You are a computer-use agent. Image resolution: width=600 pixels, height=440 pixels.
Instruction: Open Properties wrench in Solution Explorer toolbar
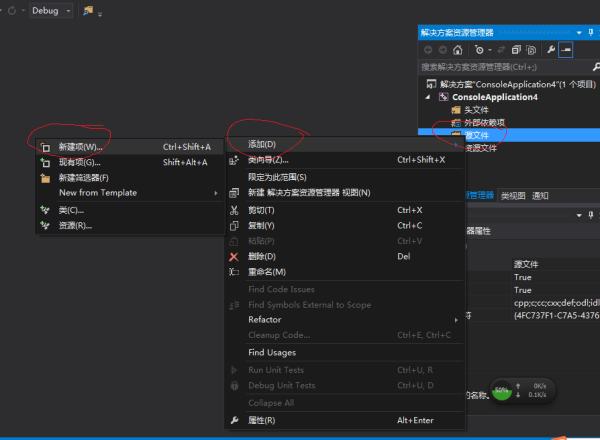pyautogui.click(x=551, y=50)
